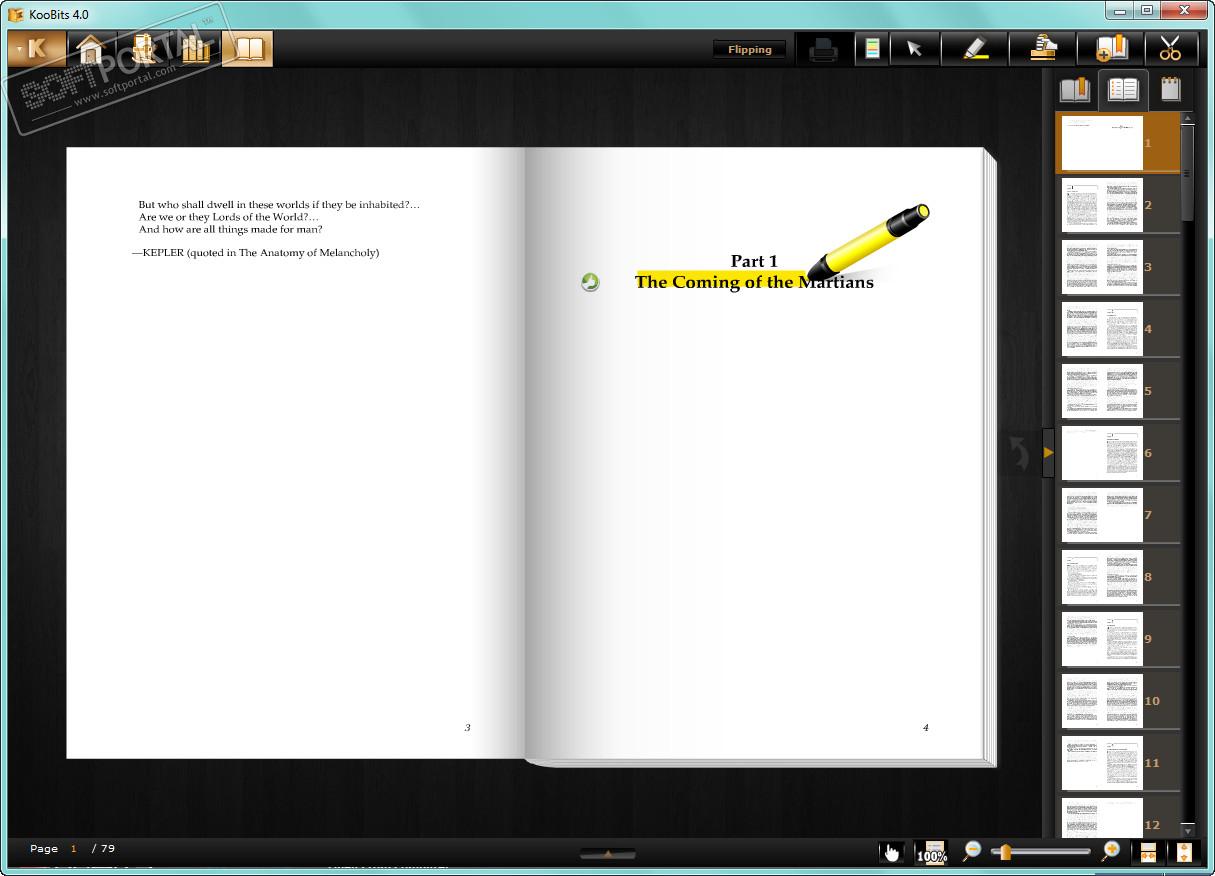Open the K main menu dropdown
The width and height of the screenshot is (1215, 876).
(36, 48)
